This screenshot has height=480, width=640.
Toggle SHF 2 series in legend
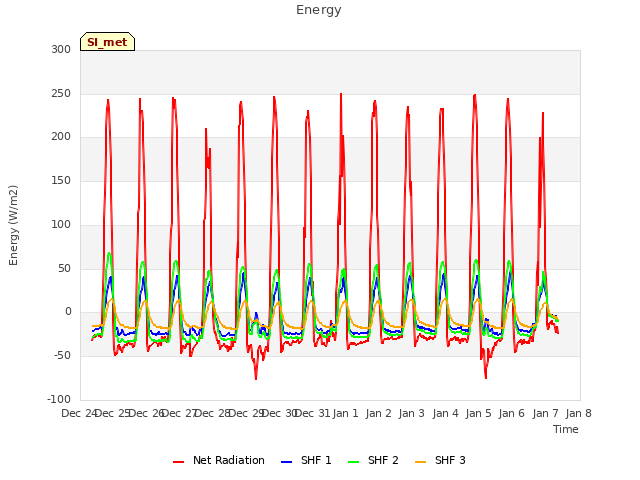(x=373, y=460)
